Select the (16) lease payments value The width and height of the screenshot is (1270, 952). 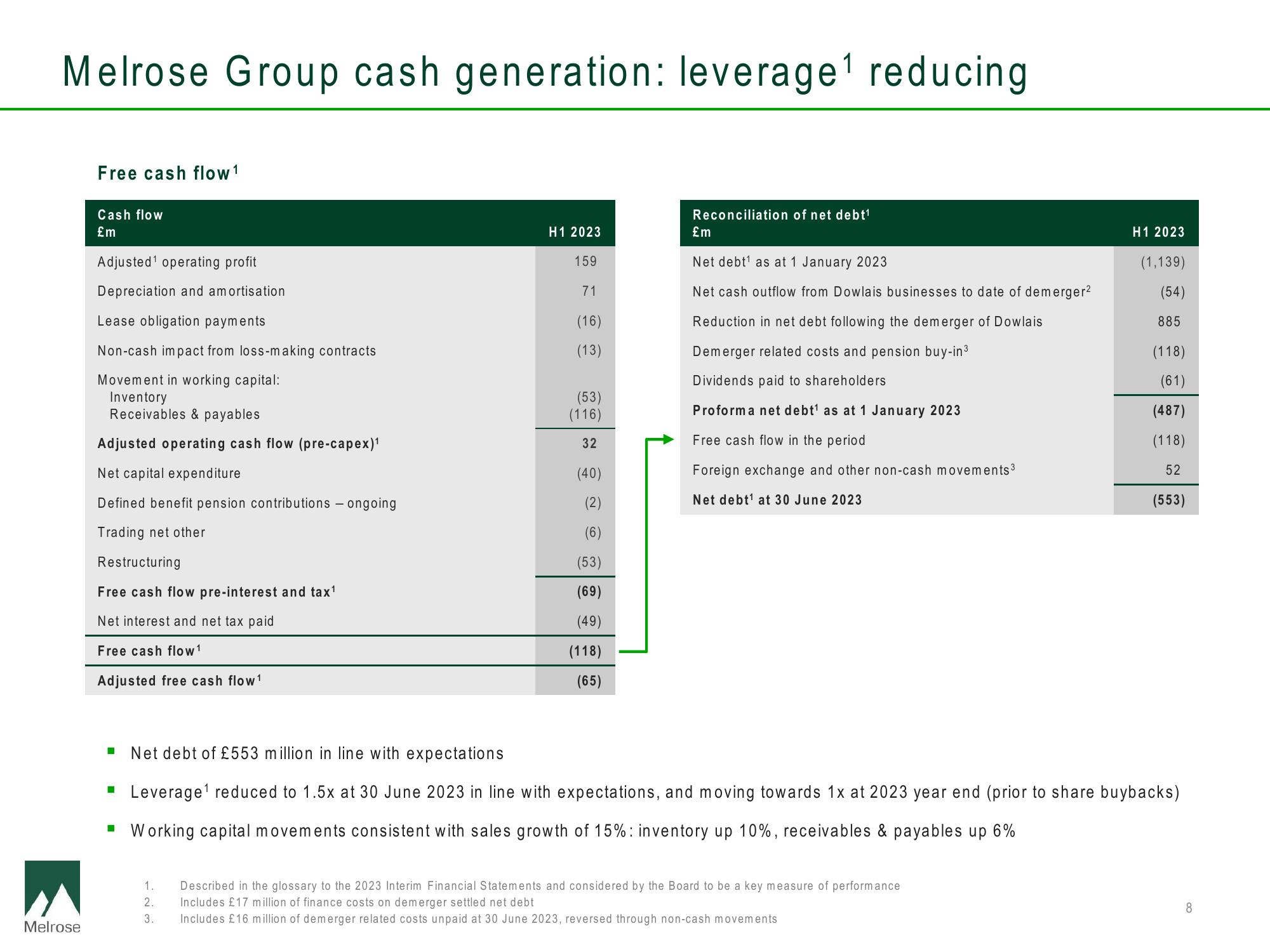(x=589, y=321)
